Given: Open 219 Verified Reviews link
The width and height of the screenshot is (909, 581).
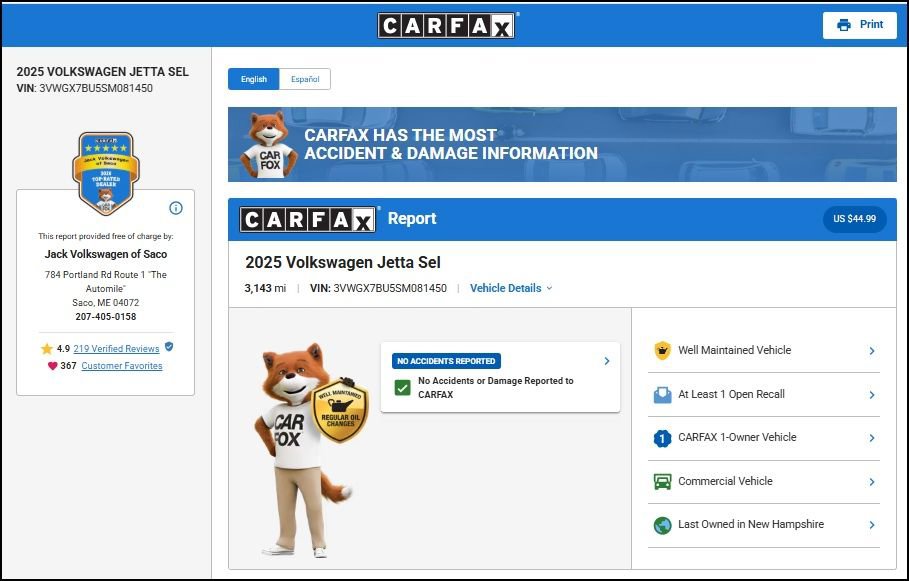Looking at the screenshot, I should click(116, 348).
